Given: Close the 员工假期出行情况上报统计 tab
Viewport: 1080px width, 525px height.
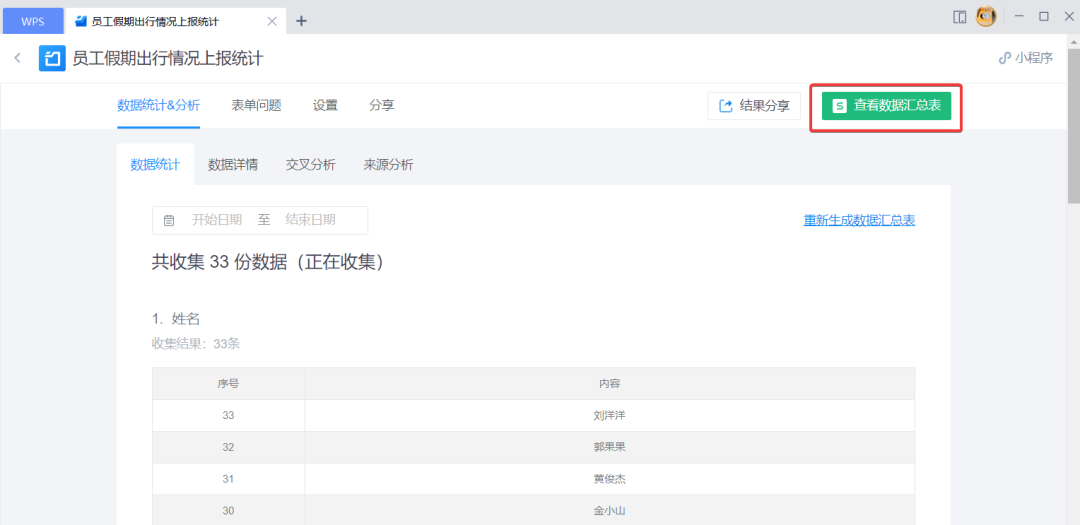Looking at the screenshot, I should pyautogui.click(x=272, y=21).
